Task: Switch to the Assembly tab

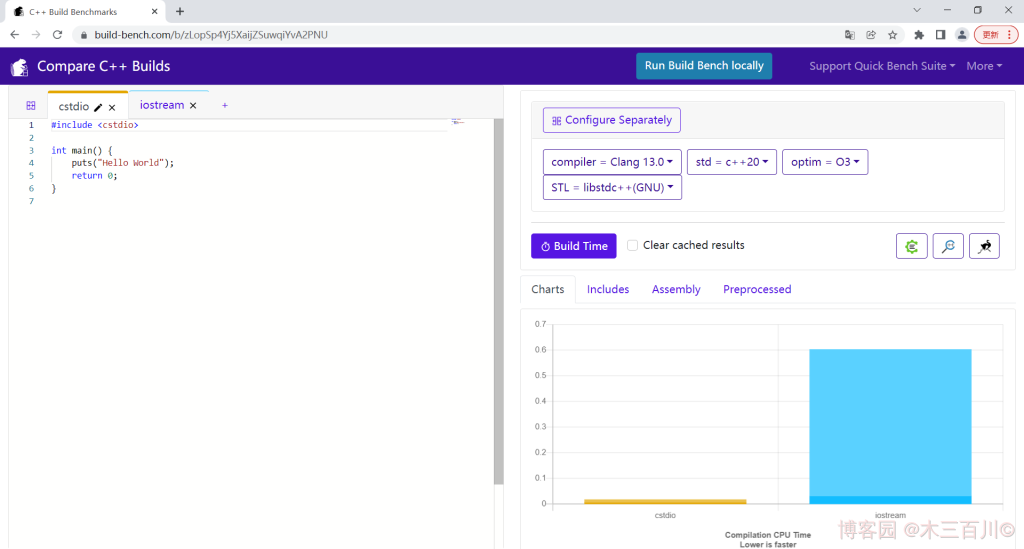Action: tap(676, 289)
